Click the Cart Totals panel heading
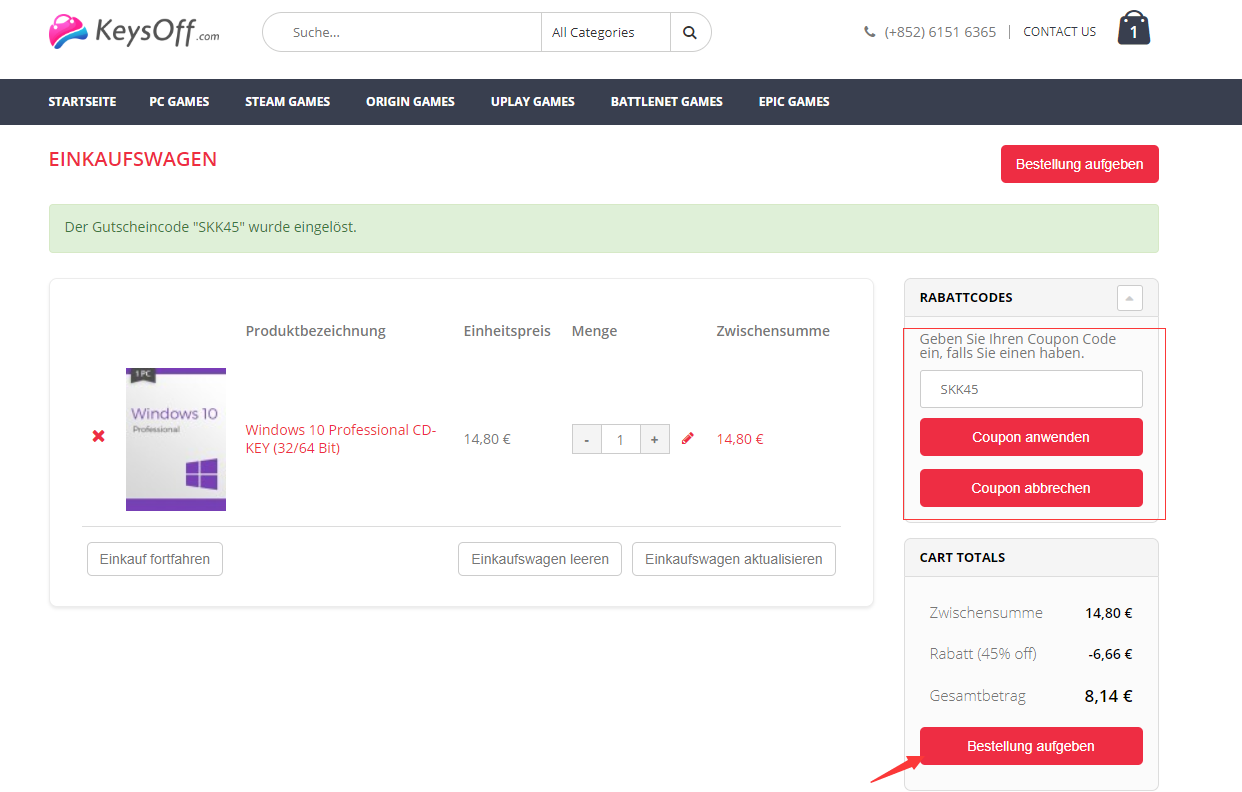 pyautogui.click(x=962, y=557)
